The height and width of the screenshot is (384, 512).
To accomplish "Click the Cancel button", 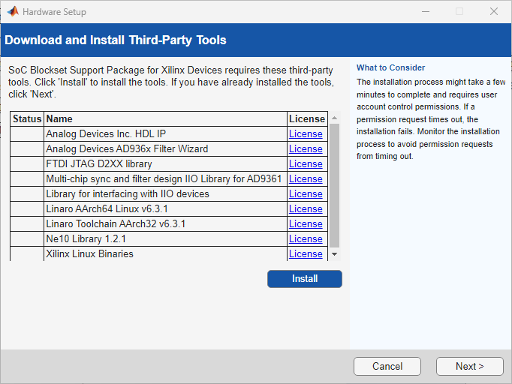I will pyautogui.click(x=387, y=366).
